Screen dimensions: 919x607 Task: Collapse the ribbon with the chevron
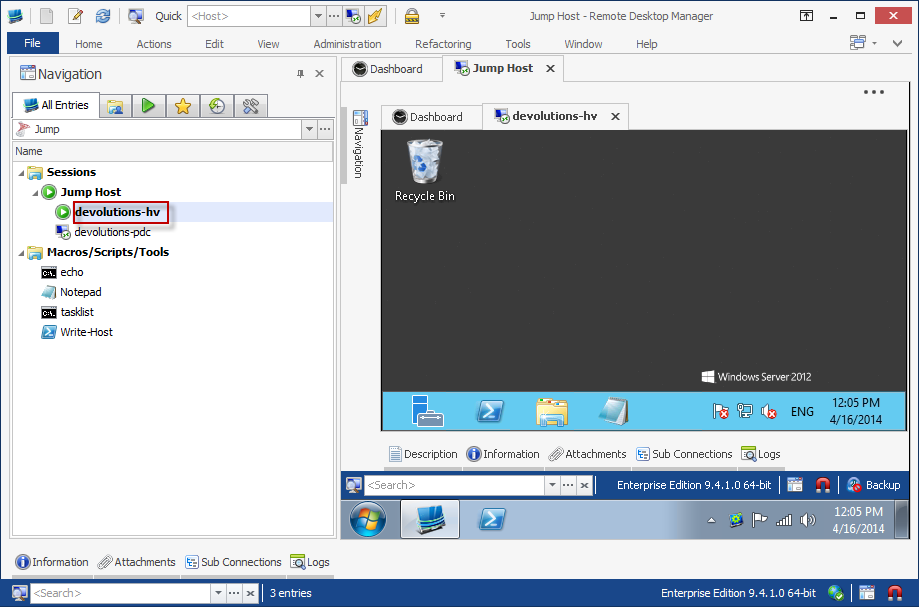pyautogui.click(x=897, y=43)
